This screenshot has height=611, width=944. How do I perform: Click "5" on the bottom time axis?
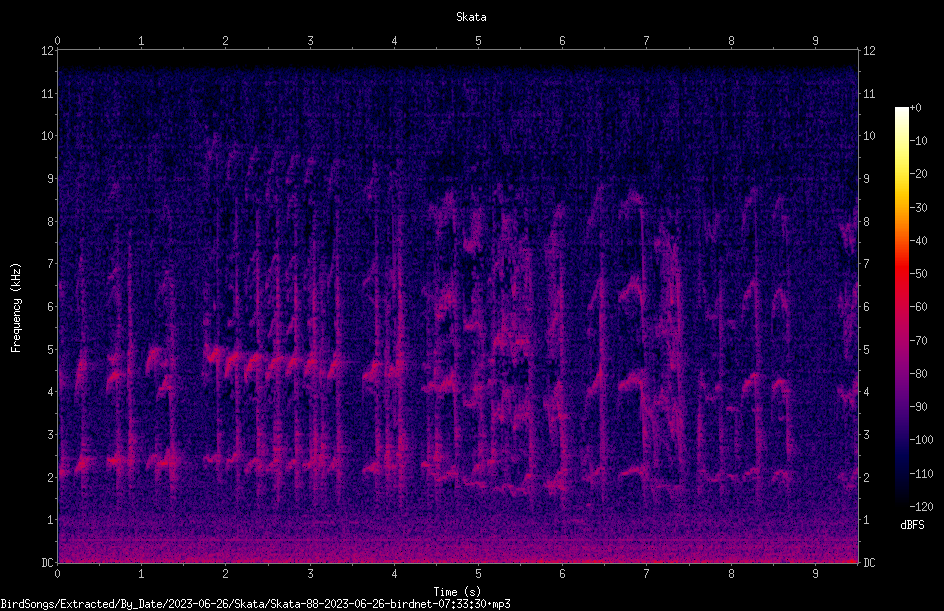(x=479, y=574)
